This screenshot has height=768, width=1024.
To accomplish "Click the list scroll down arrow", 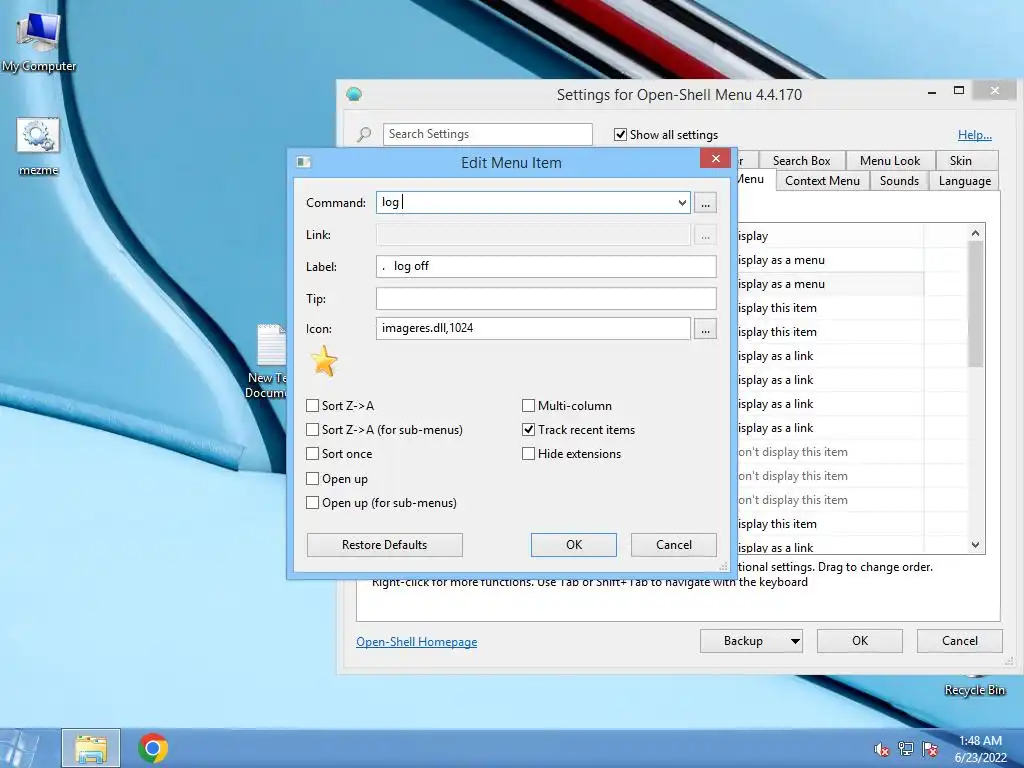I will [x=975, y=545].
